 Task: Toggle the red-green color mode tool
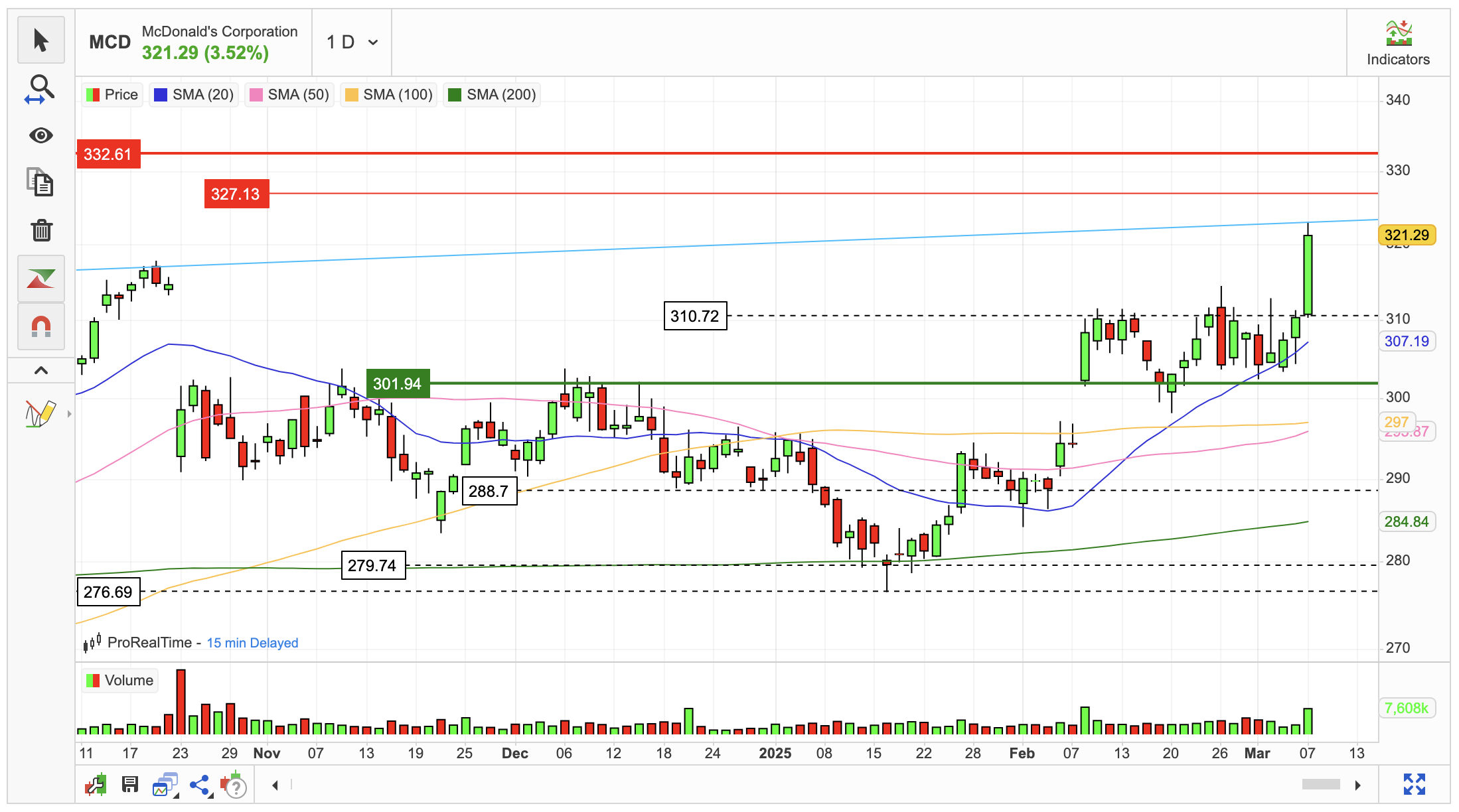pyautogui.click(x=41, y=279)
